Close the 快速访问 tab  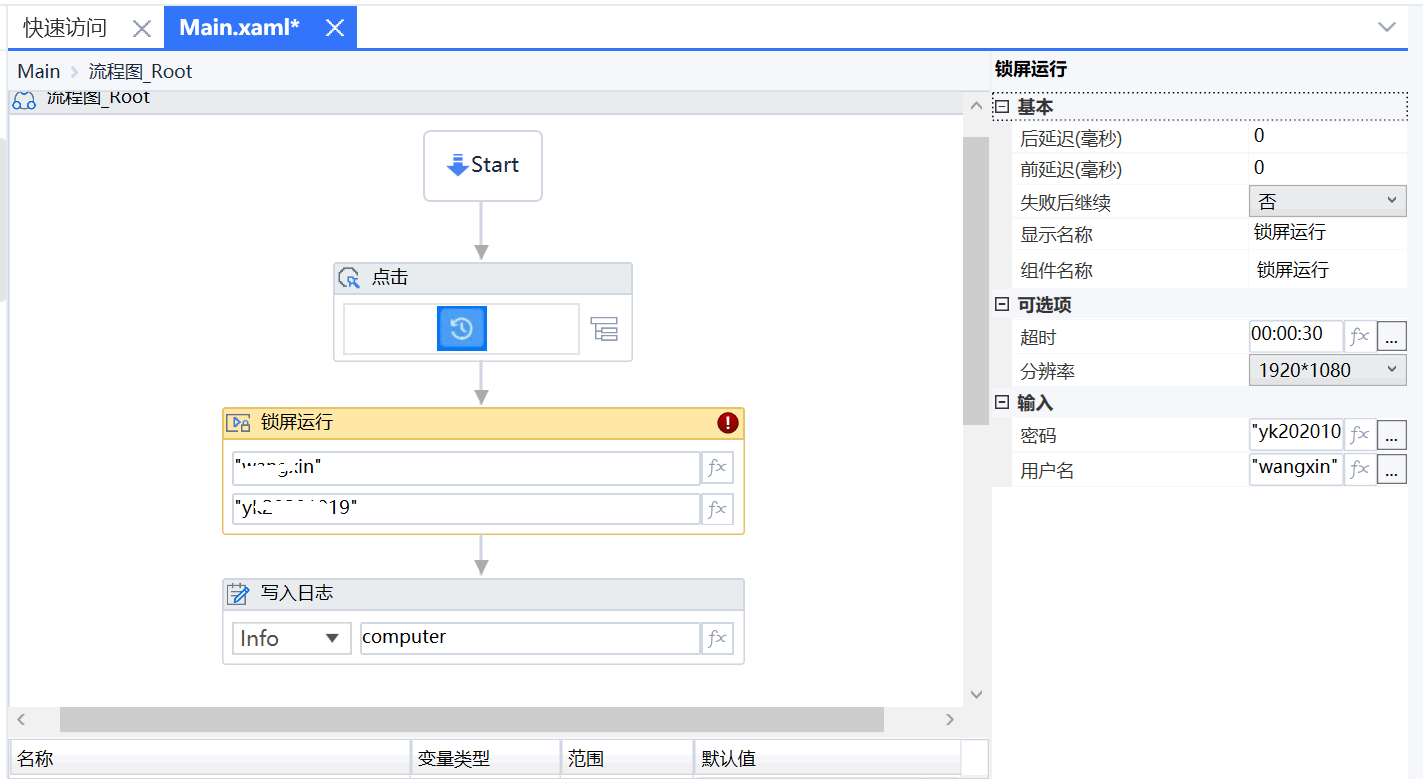pos(142,29)
